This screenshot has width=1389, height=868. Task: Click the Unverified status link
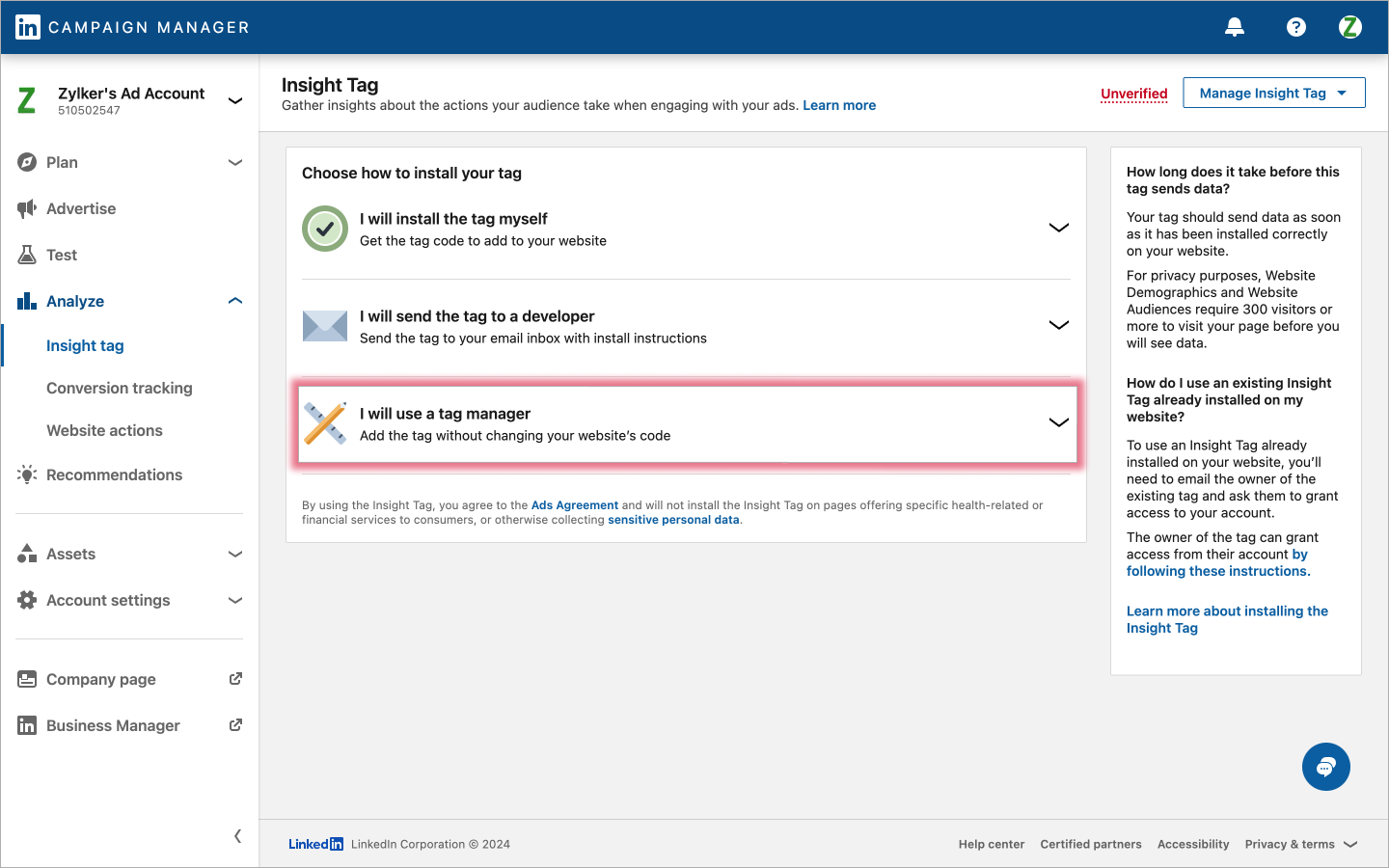pyautogui.click(x=1134, y=94)
